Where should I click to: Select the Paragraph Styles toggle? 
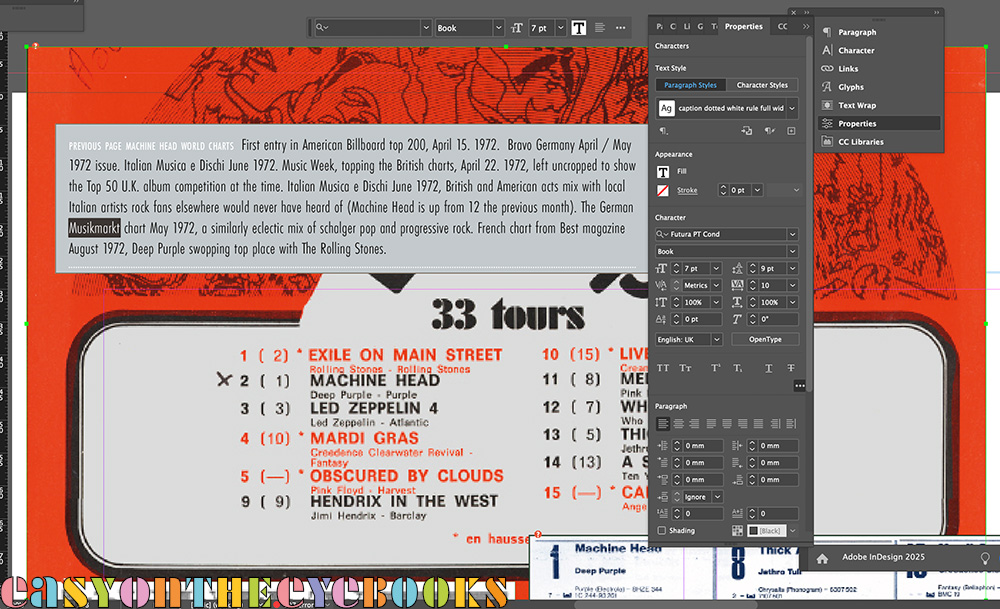(x=690, y=85)
